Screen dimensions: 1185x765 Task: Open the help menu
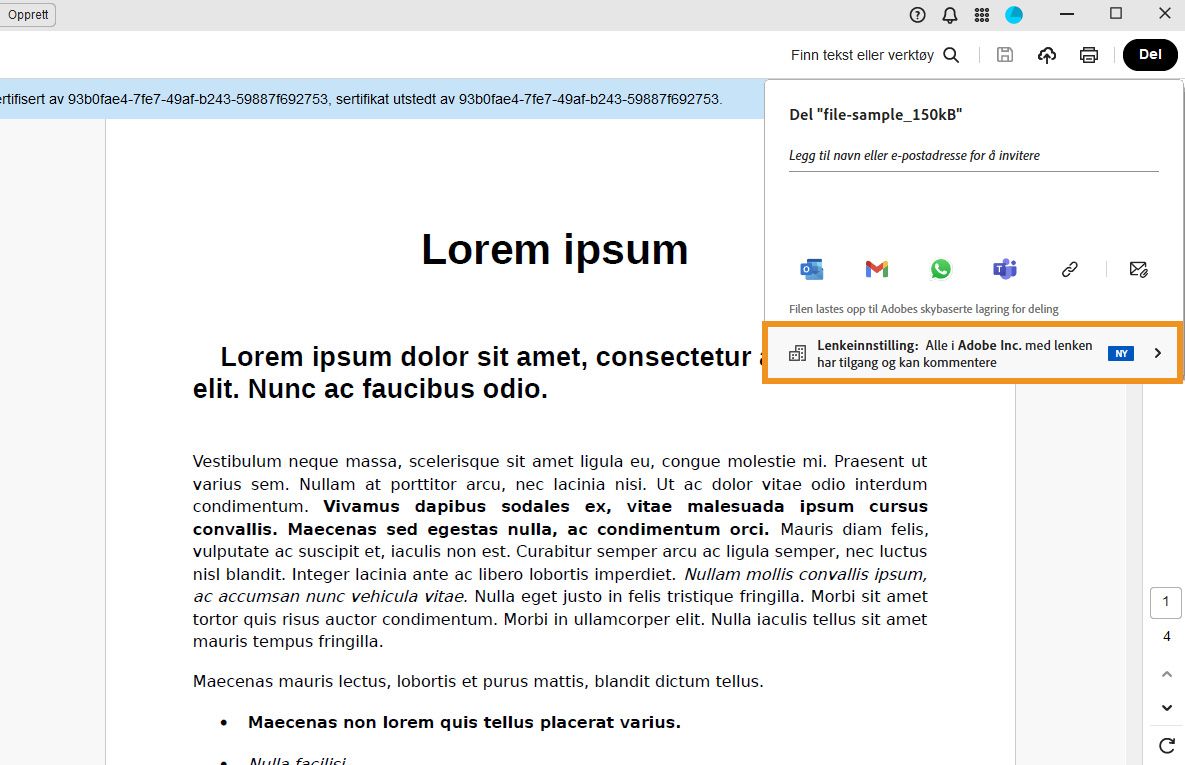[917, 15]
